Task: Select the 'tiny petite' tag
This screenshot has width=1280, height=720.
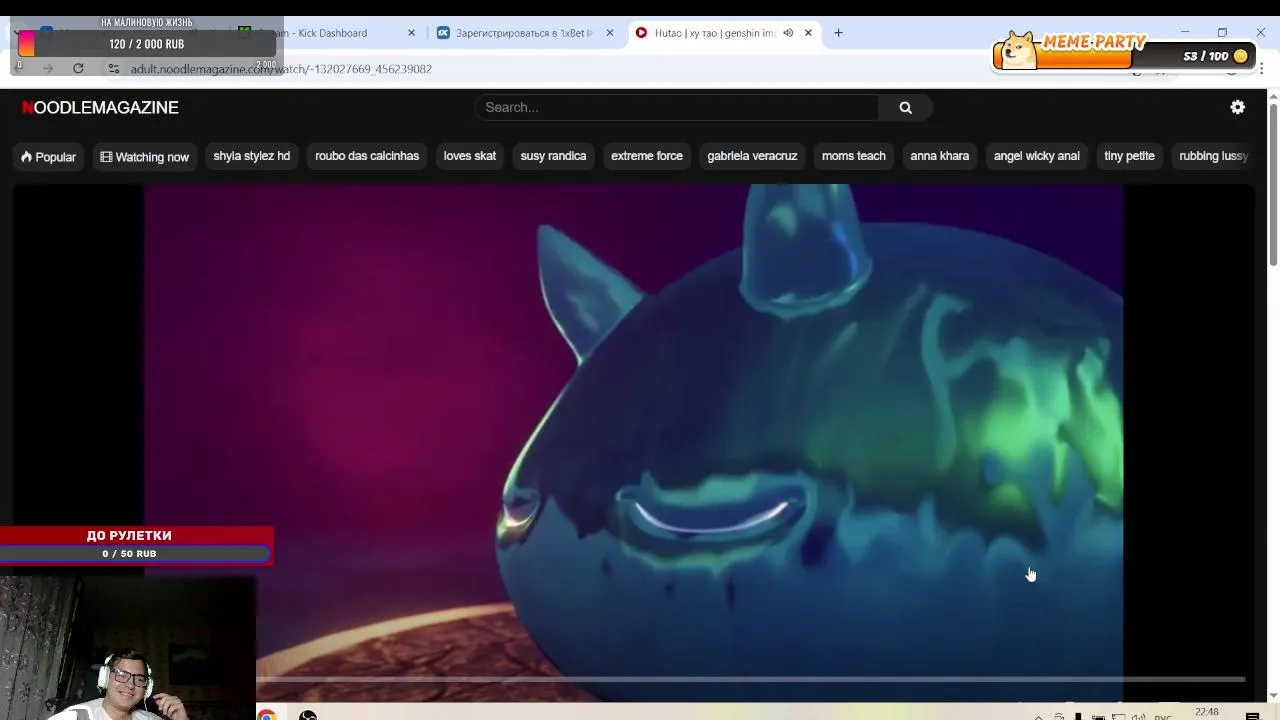Action: pos(1129,156)
